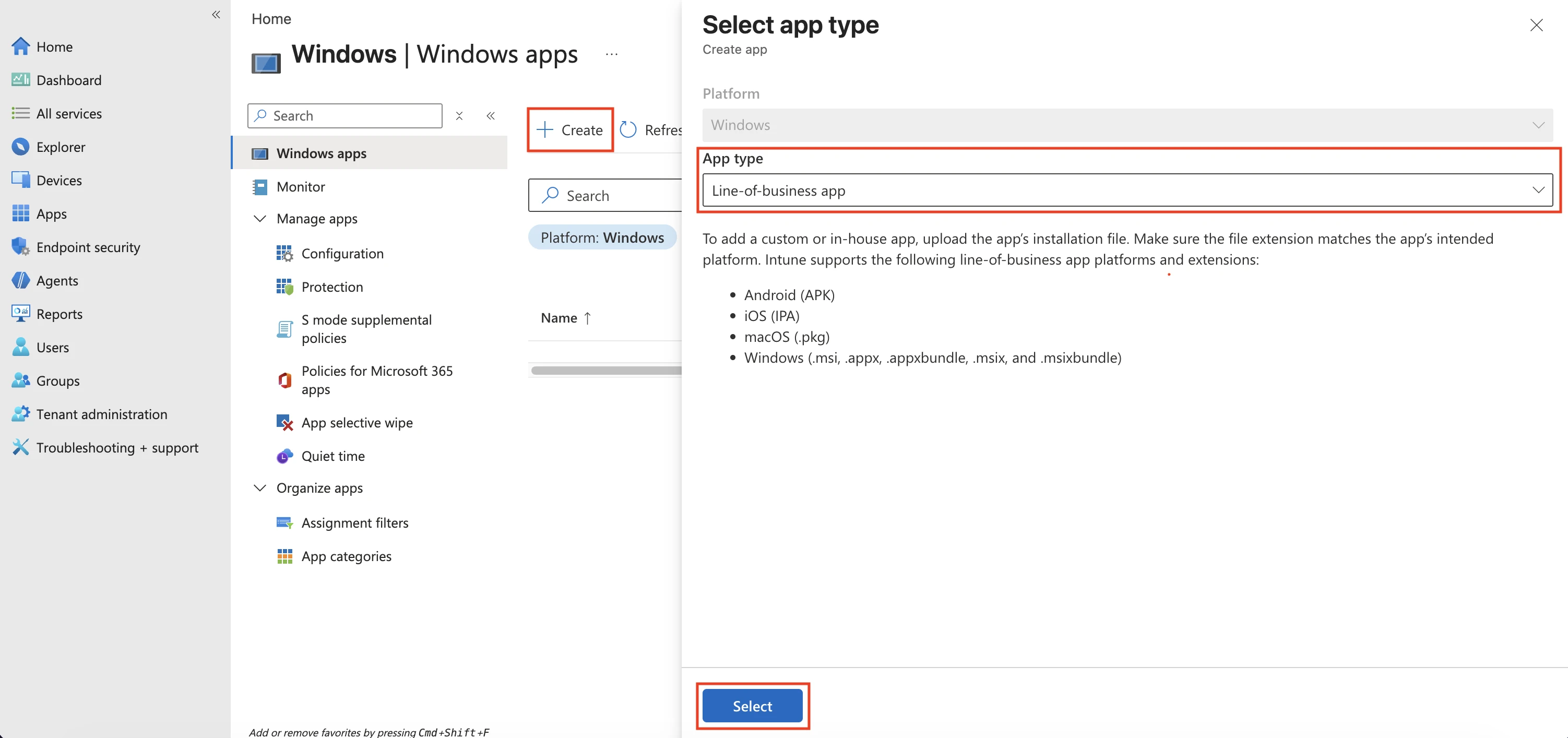This screenshot has width=1568, height=738.
Task: Open the Users person icon
Action: pyautogui.click(x=21, y=347)
